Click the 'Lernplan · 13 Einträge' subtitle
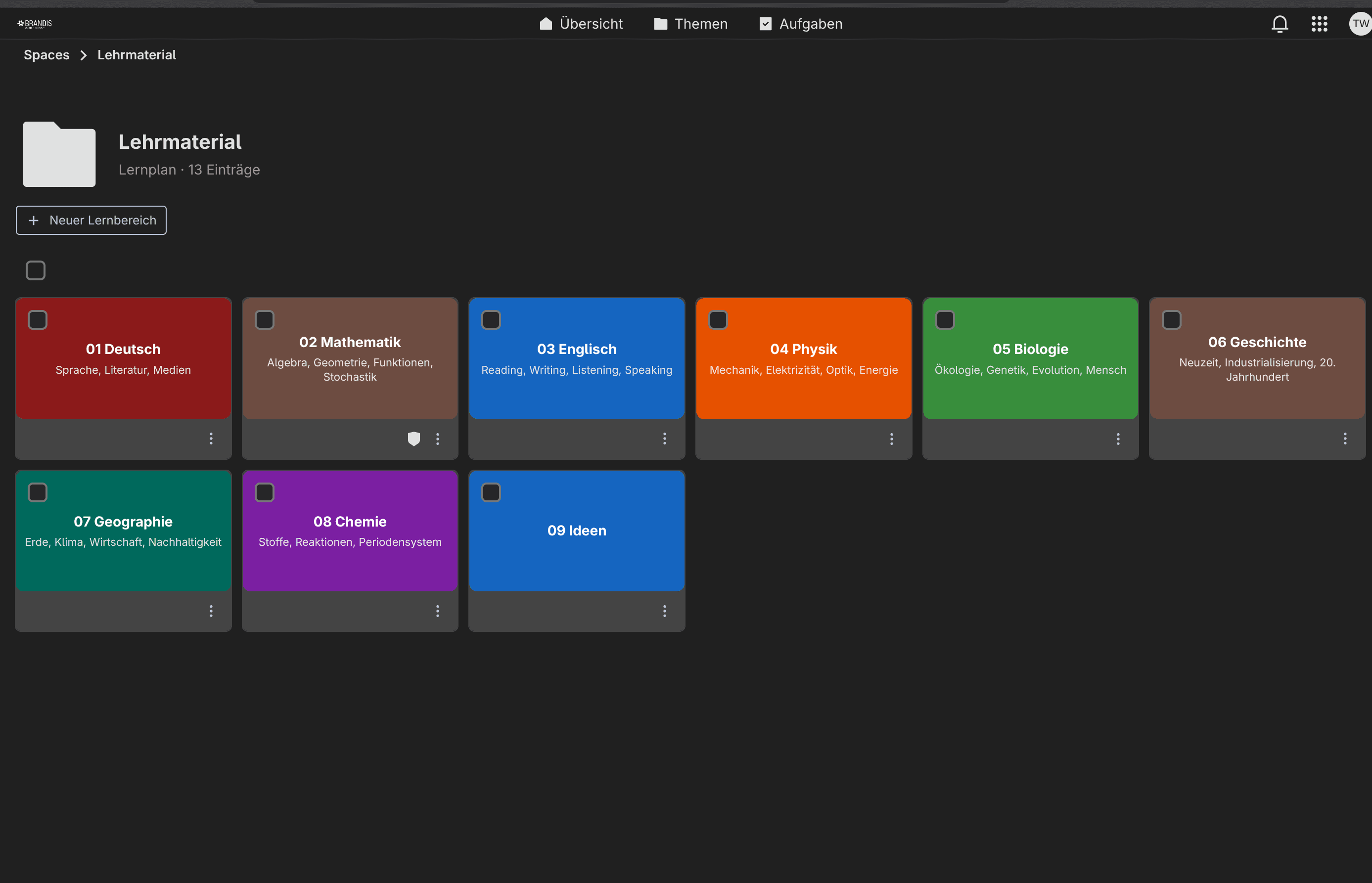The height and width of the screenshot is (883, 1372). [189, 170]
